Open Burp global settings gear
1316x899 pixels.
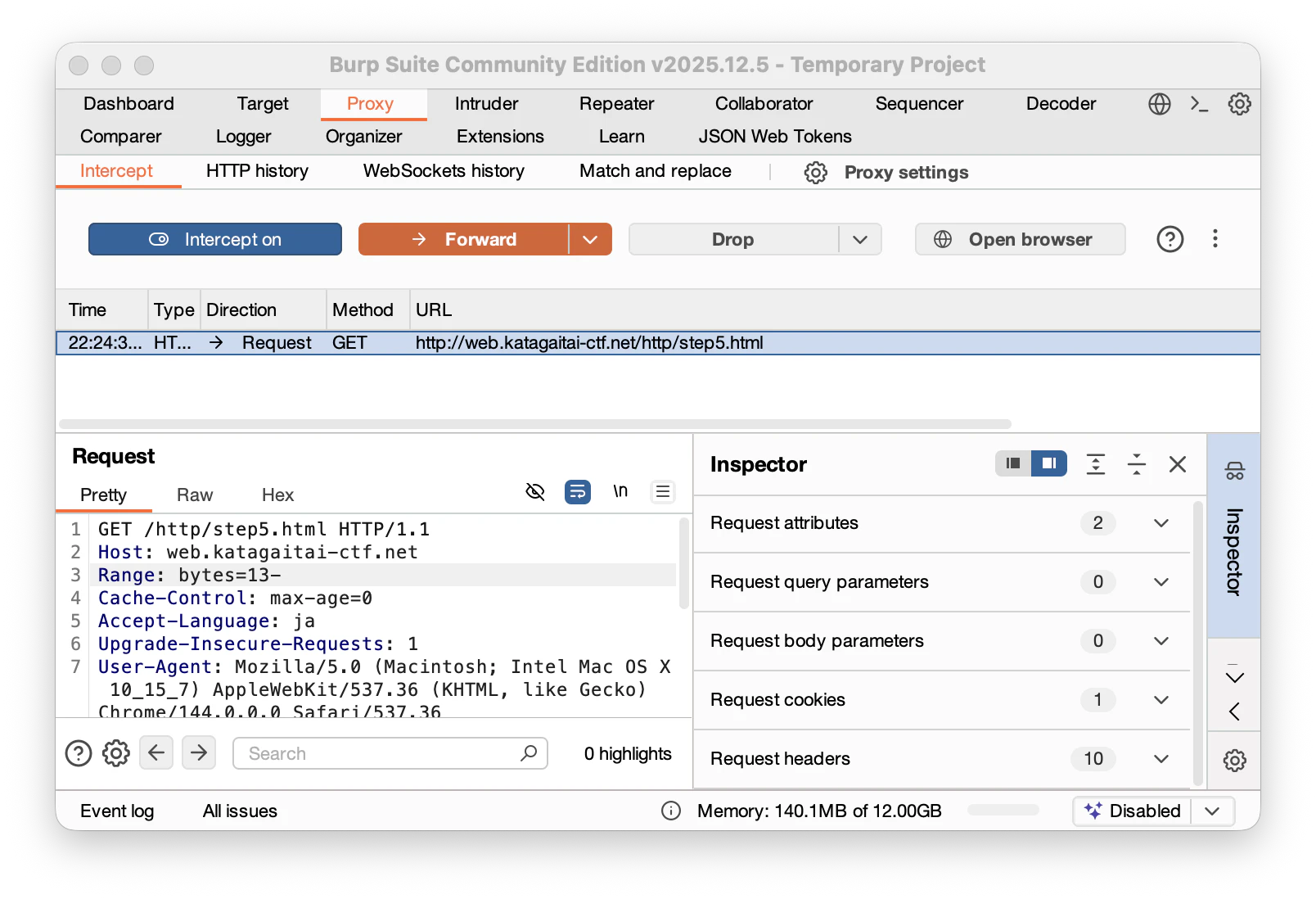click(1239, 104)
